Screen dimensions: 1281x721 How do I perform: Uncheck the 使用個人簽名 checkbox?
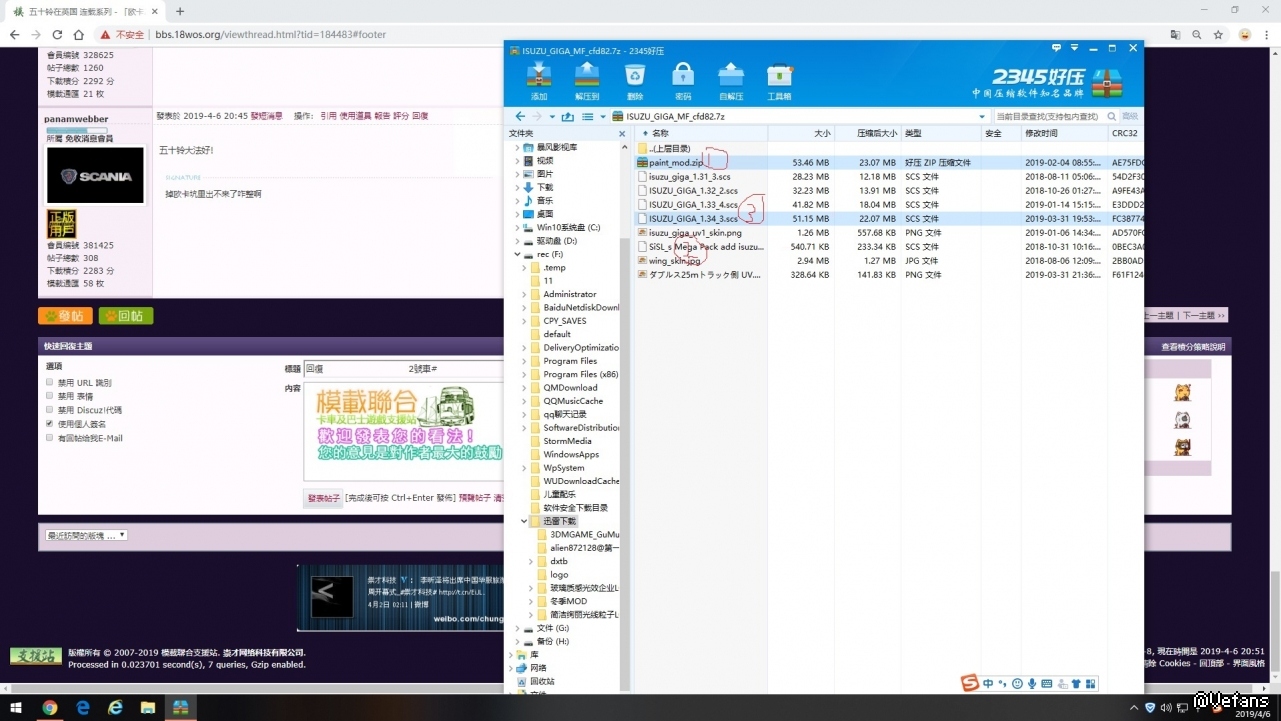(x=50, y=424)
